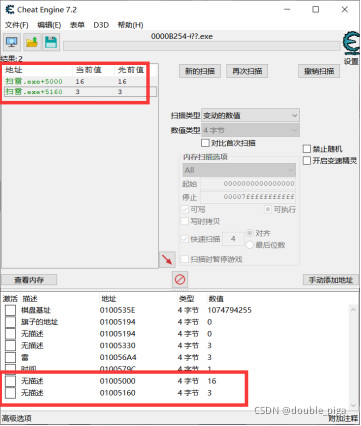Click address 0100535E in address list
The image size is (361, 426).
[x=117, y=310]
